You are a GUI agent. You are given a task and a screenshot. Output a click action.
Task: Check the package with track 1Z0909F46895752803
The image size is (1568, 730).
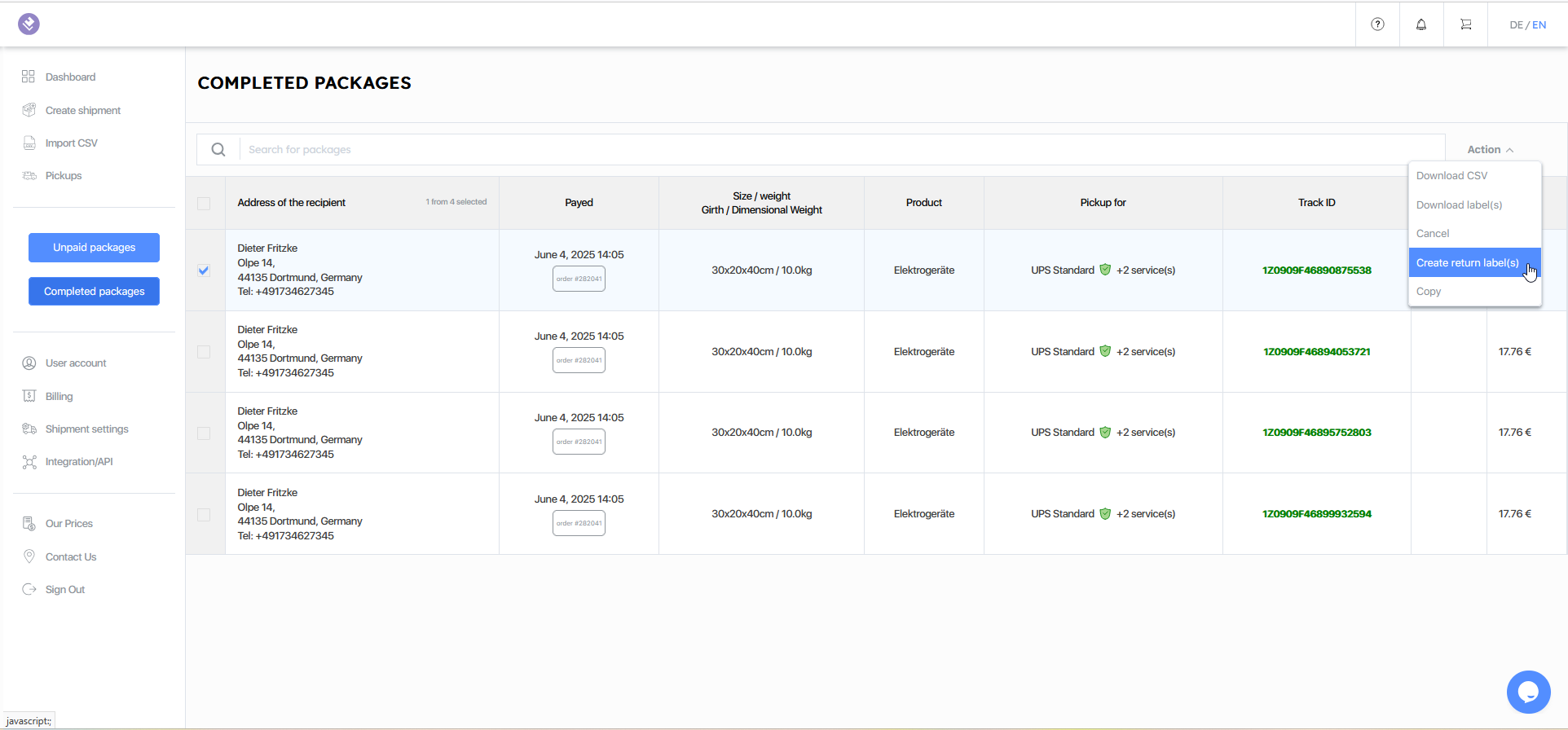click(x=204, y=433)
